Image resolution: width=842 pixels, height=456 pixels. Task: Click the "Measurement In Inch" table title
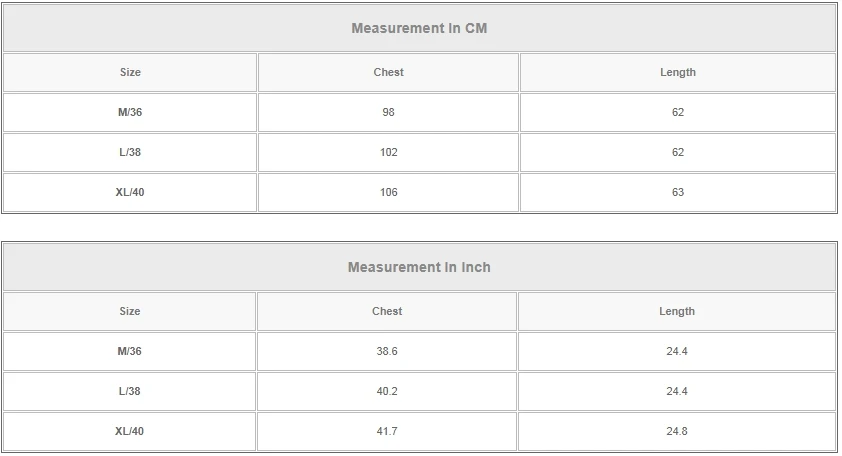419,267
